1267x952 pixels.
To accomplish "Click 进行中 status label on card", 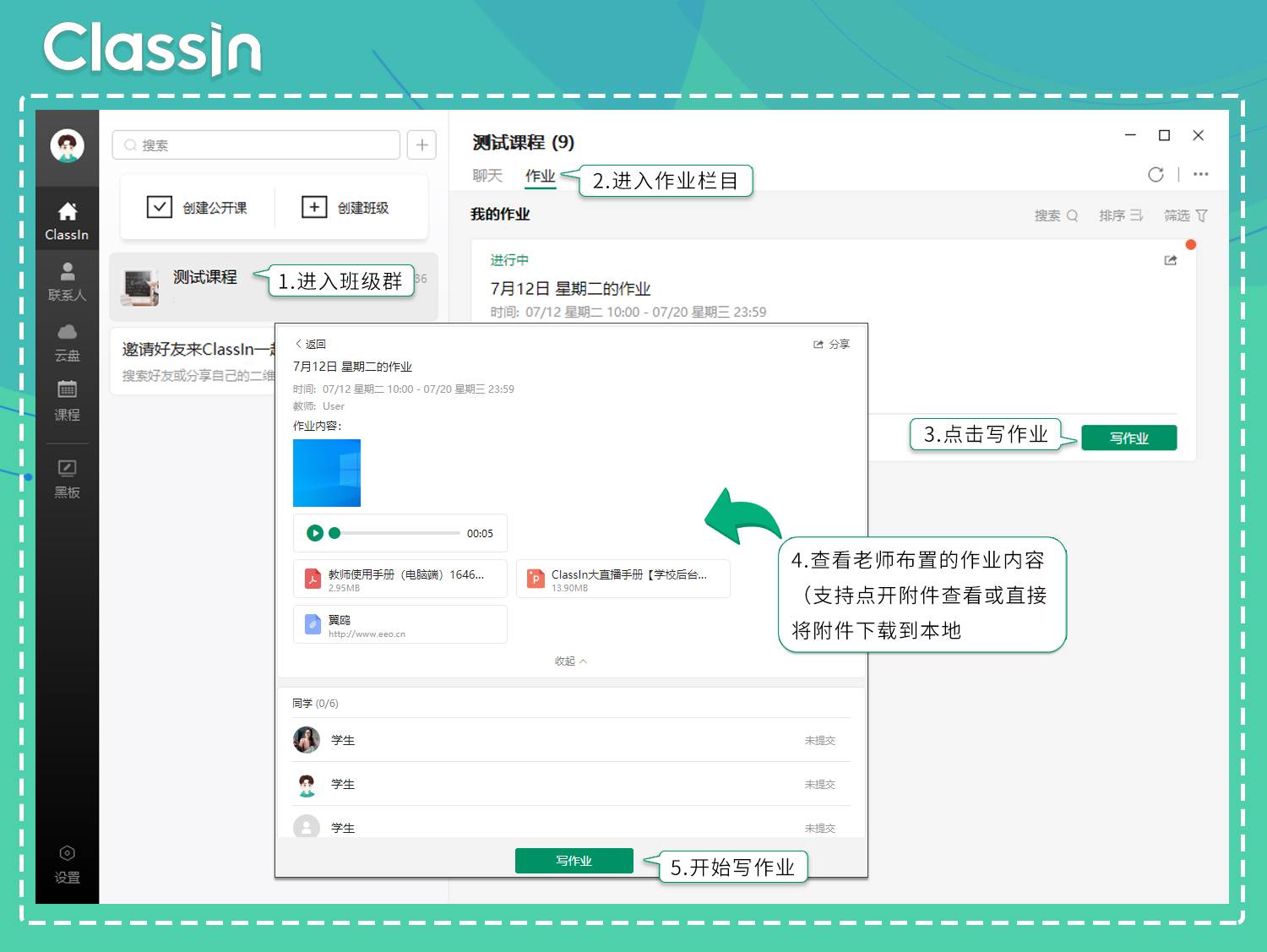I will point(509,260).
